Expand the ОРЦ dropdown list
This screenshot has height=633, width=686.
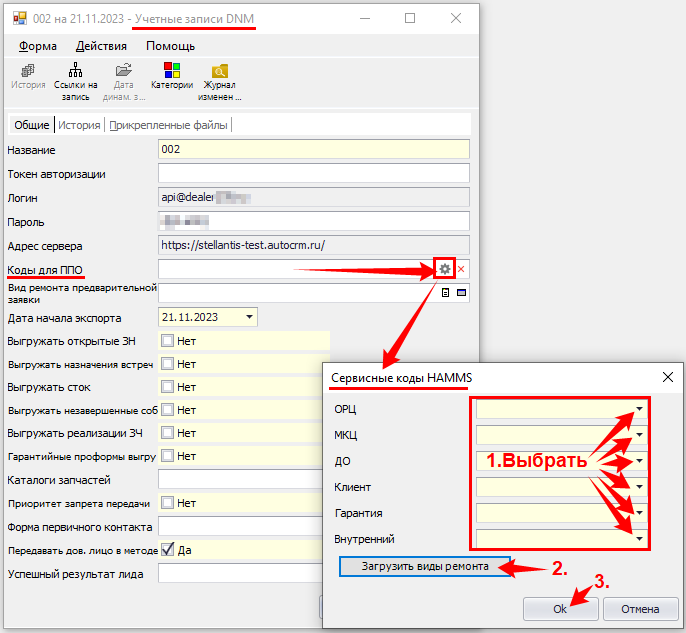coord(639,409)
